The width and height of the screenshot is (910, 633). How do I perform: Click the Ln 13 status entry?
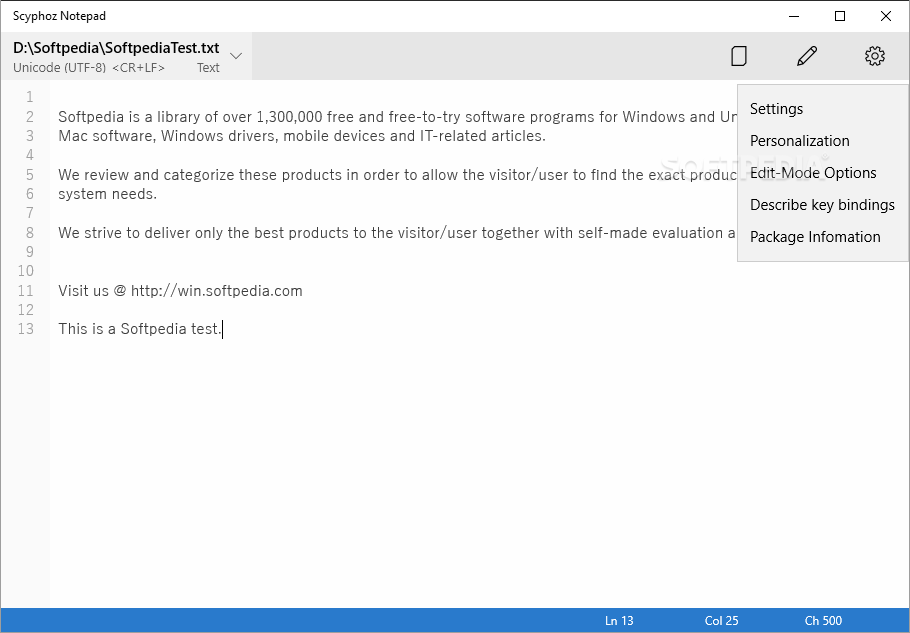click(x=619, y=621)
